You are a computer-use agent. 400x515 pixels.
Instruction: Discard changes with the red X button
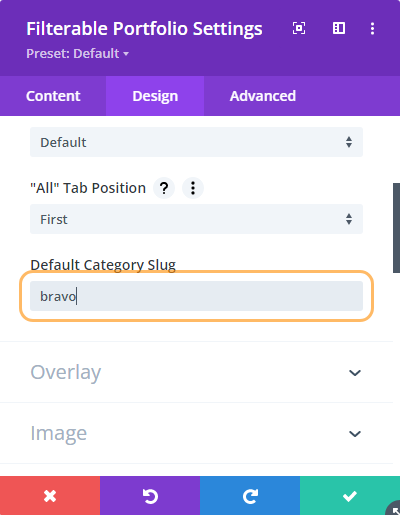(50, 496)
